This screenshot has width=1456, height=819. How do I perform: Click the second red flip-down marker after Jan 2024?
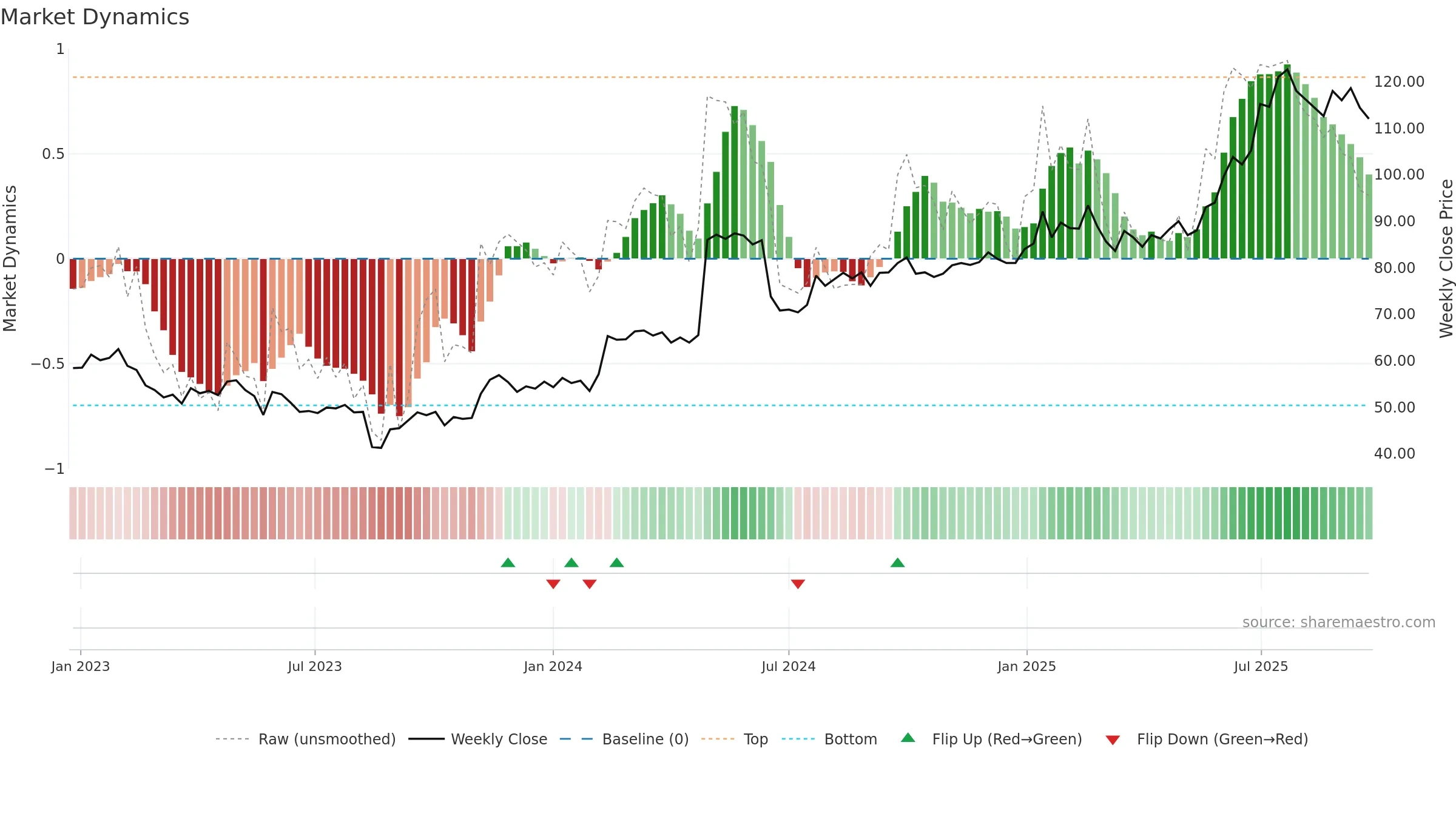(x=590, y=584)
